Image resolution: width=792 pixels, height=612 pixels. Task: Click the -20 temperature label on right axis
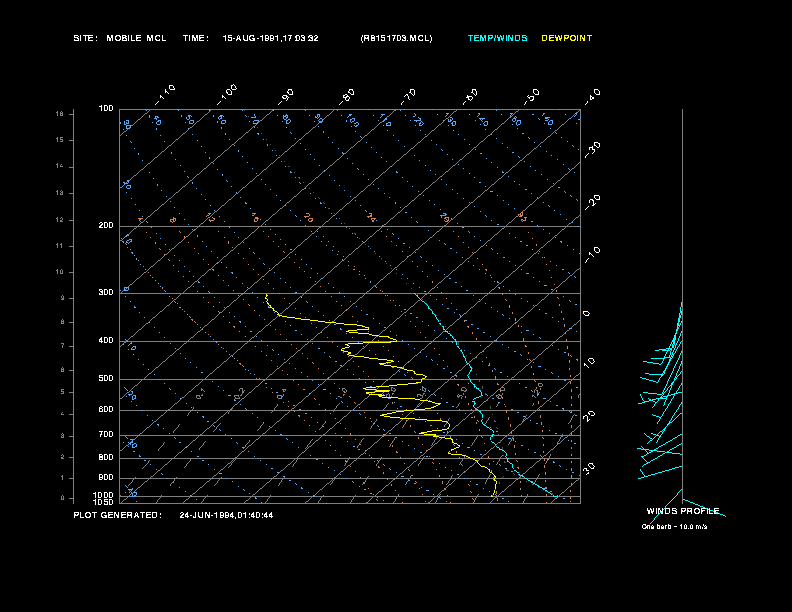point(593,202)
